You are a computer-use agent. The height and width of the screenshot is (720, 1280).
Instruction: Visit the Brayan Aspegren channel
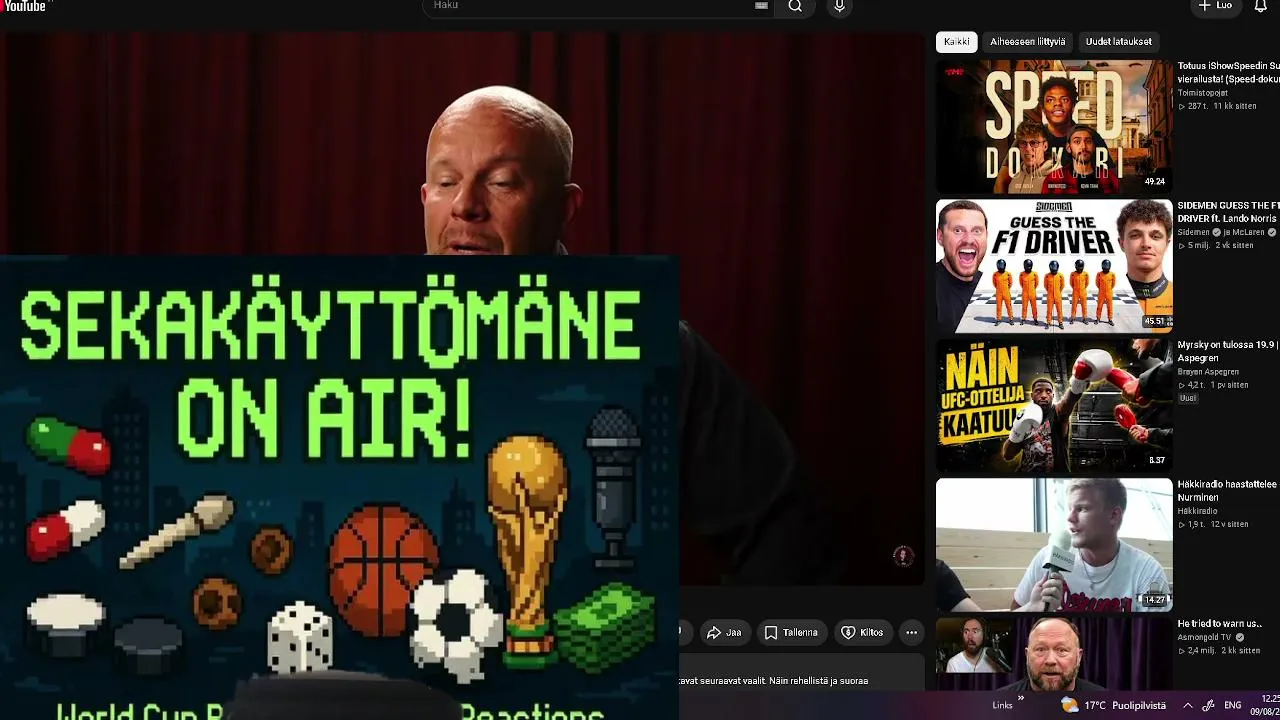[1208, 372]
